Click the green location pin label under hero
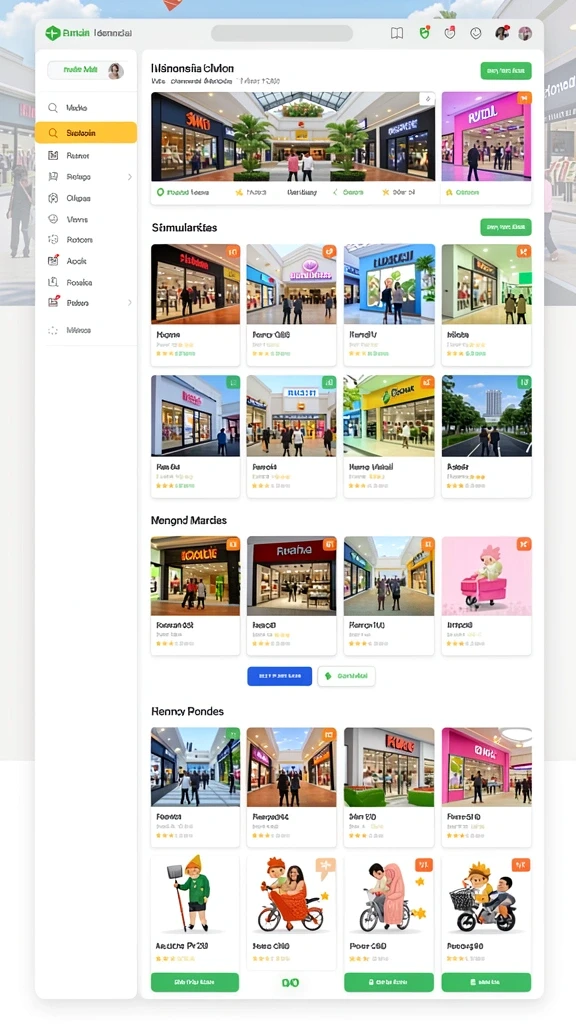The image size is (576, 1024). [183, 193]
